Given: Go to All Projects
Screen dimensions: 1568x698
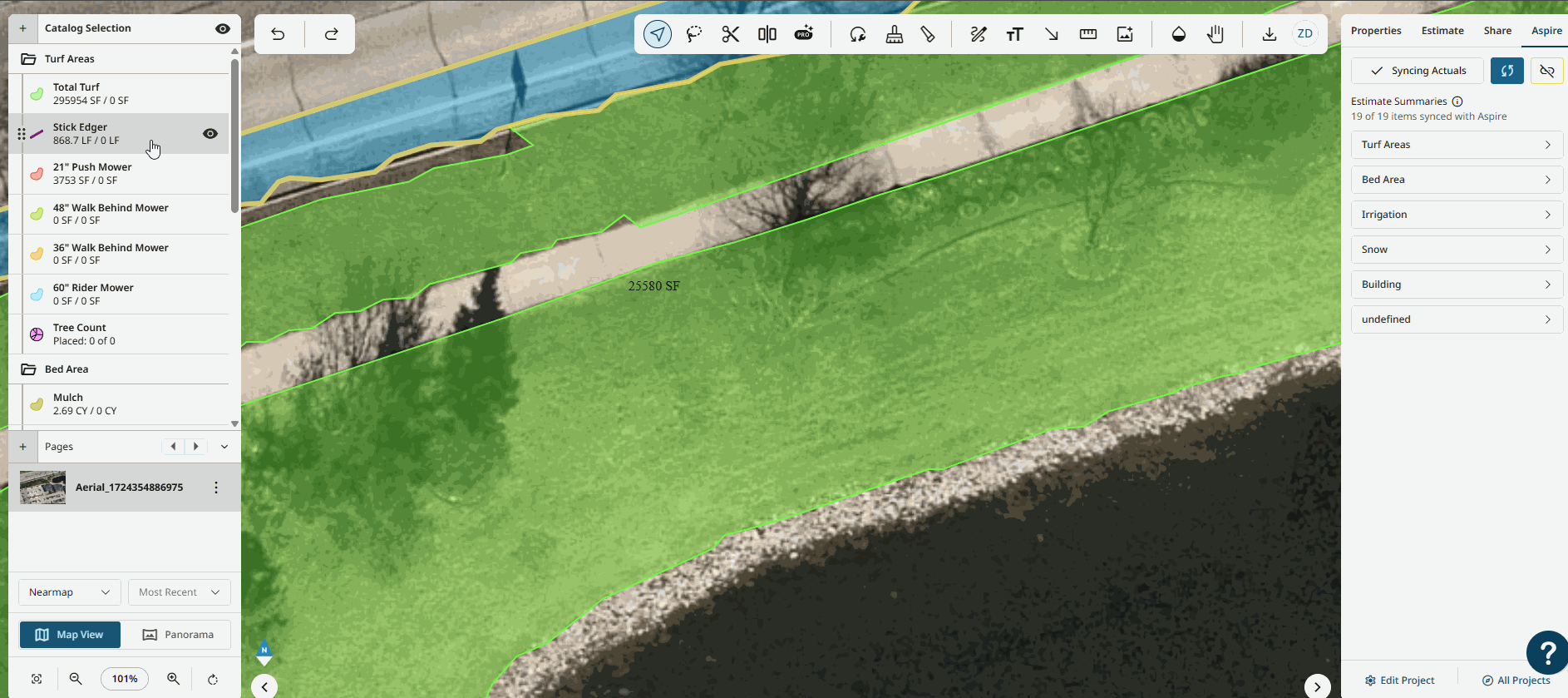Looking at the screenshot, I should click(1516, 681).
